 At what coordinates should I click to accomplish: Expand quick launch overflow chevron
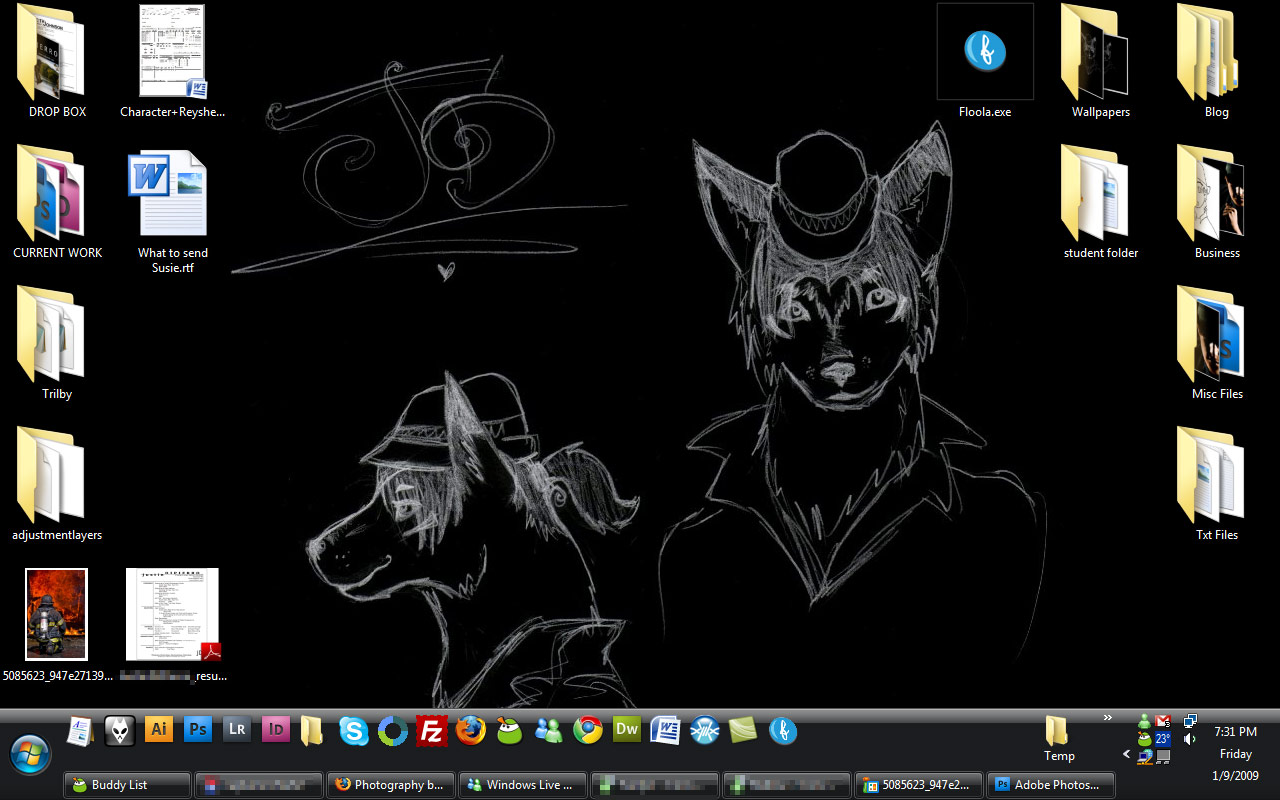[x=1107, y=717]
